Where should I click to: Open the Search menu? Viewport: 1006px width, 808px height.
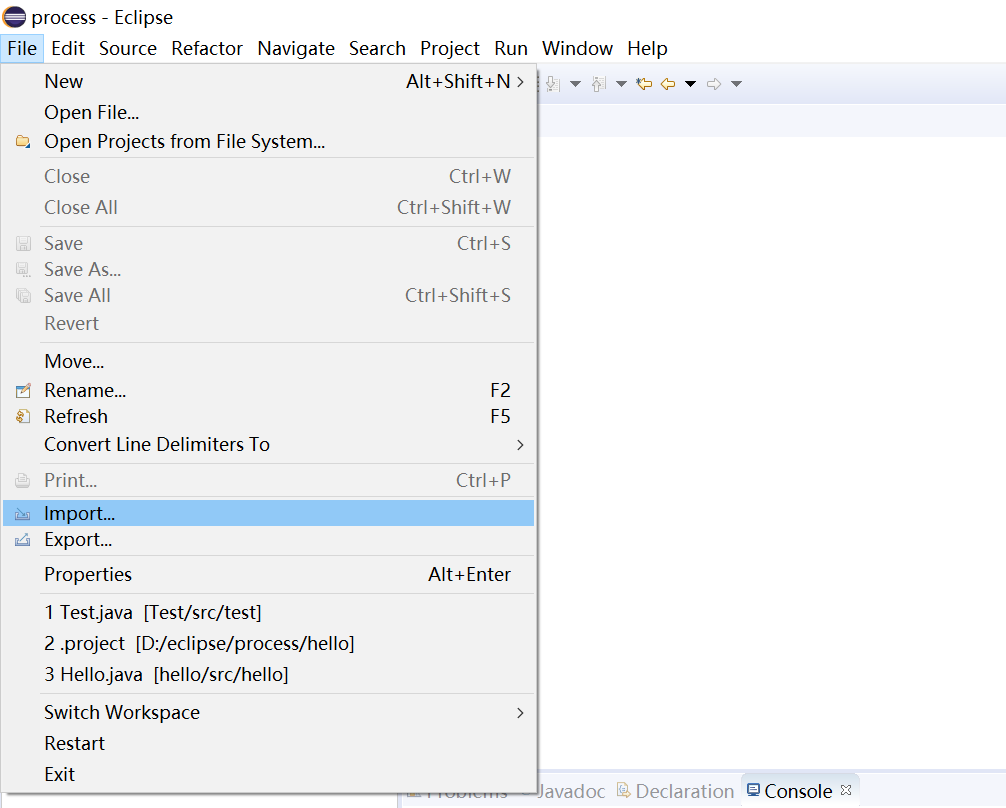pos(377,48)
